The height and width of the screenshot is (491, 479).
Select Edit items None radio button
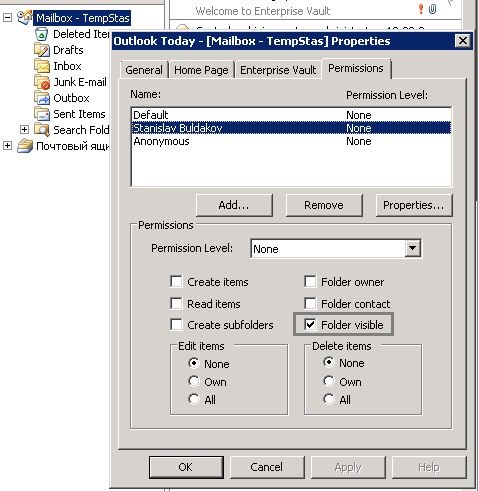pyautogui.click(x=194, y=363)
